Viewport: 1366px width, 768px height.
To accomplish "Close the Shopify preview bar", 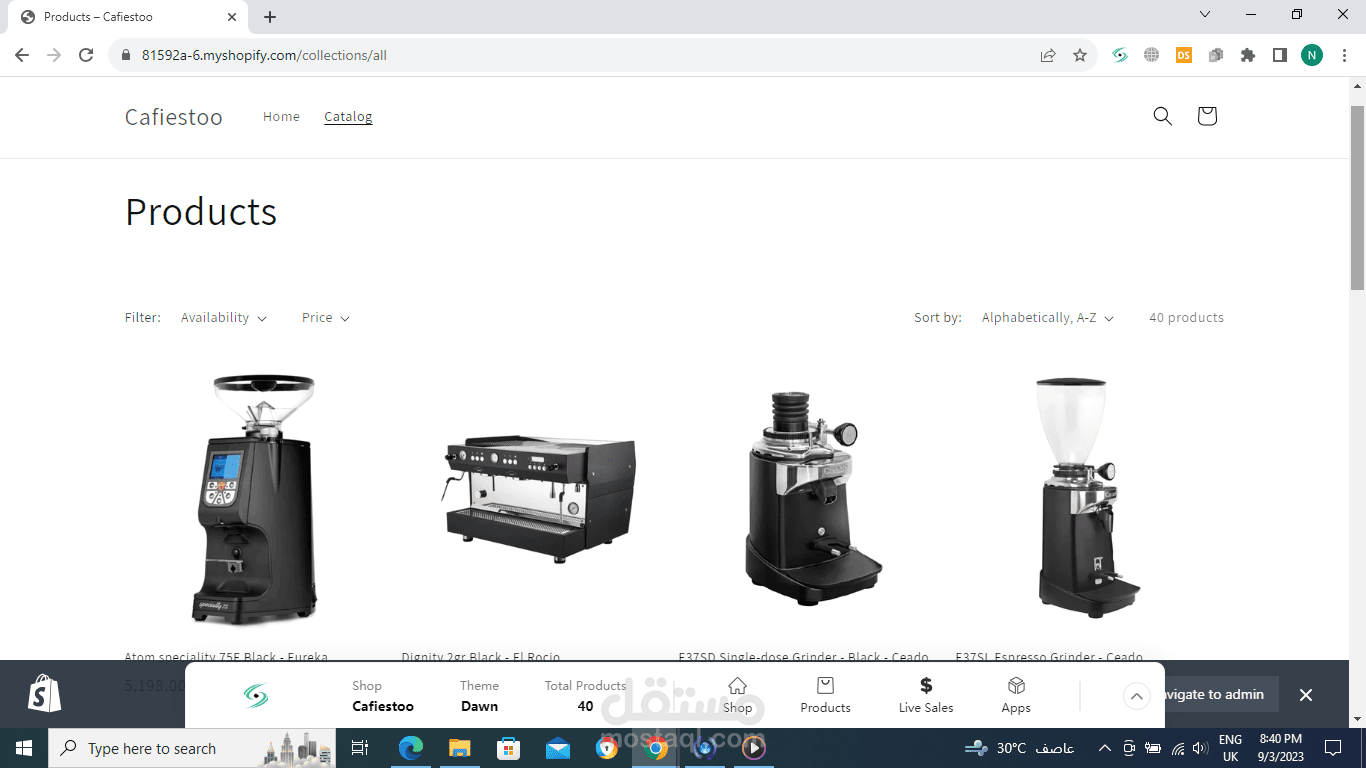I will pyautogui.click(x=1305, y=695).
